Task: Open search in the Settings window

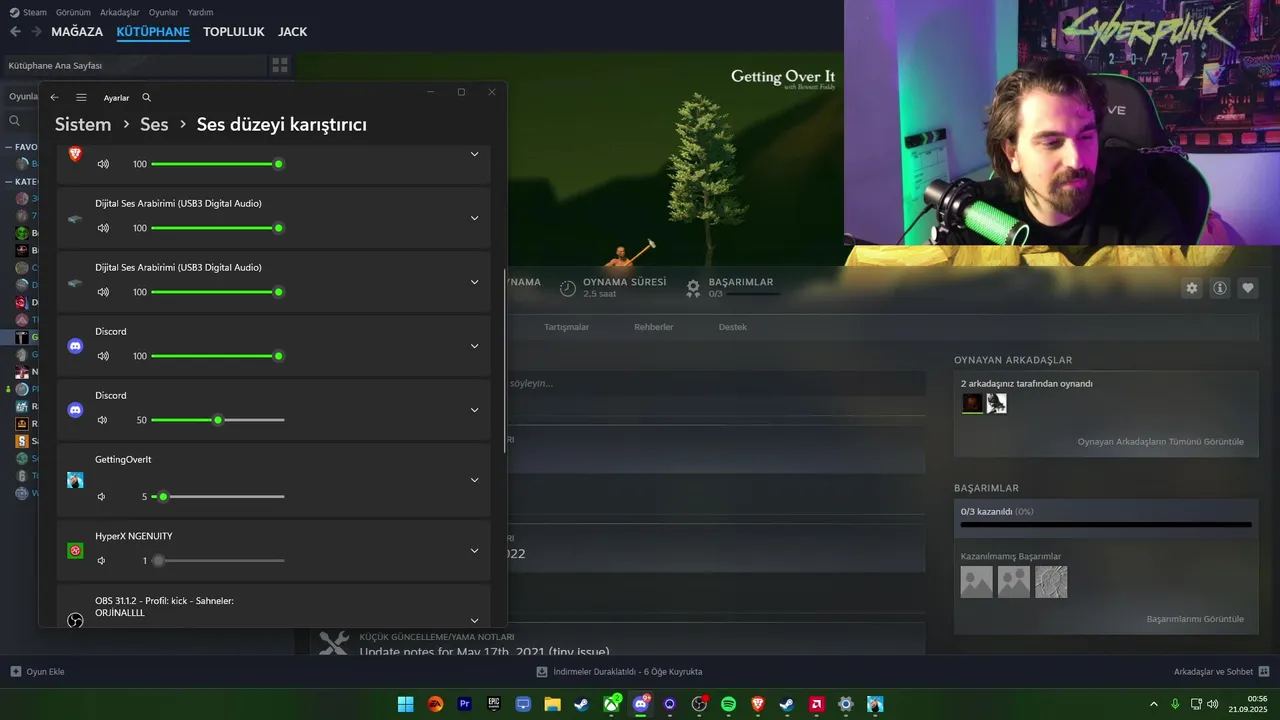Action: 147,97
